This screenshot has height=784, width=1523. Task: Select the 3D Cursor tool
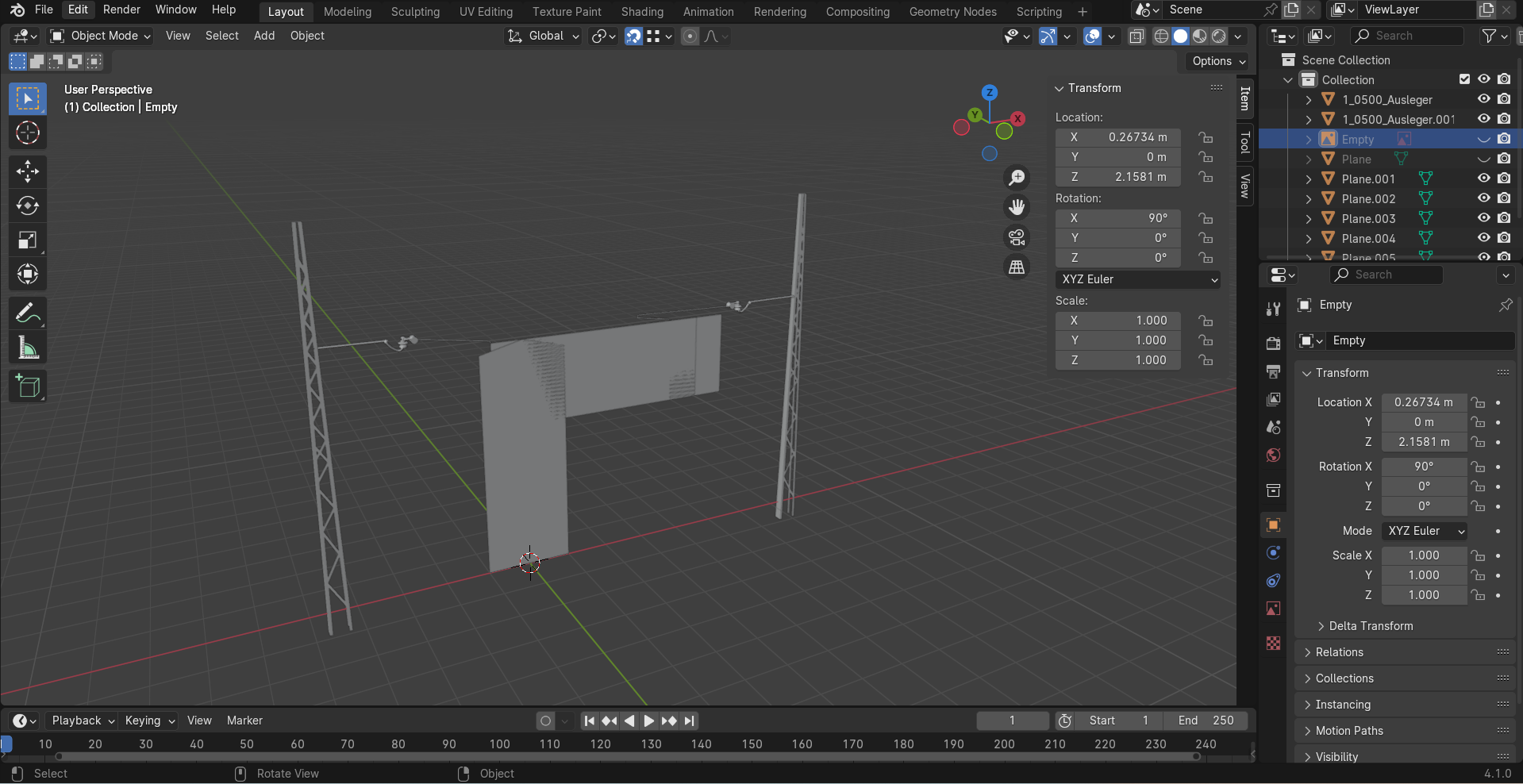click(28, 133)
